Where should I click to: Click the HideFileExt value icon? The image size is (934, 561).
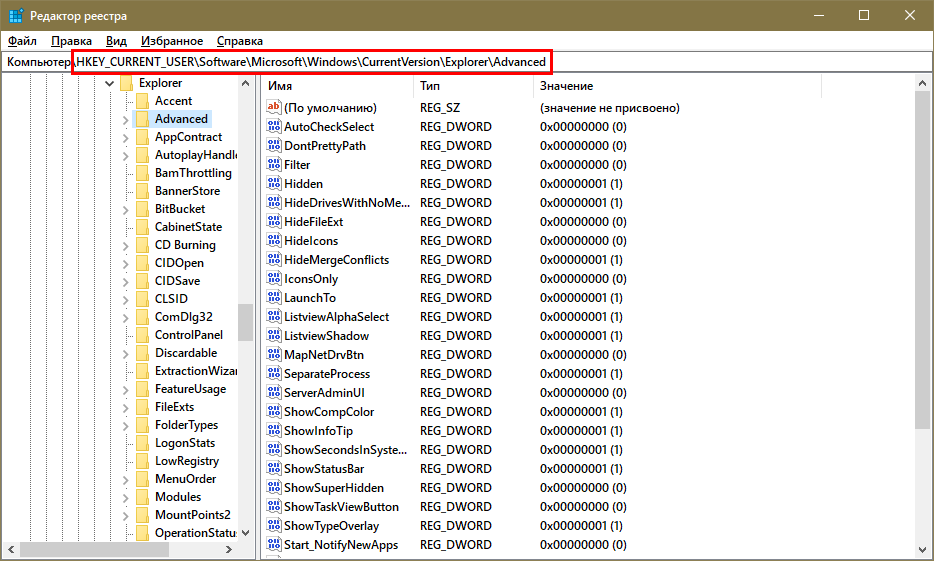click(x=274, y=222)
